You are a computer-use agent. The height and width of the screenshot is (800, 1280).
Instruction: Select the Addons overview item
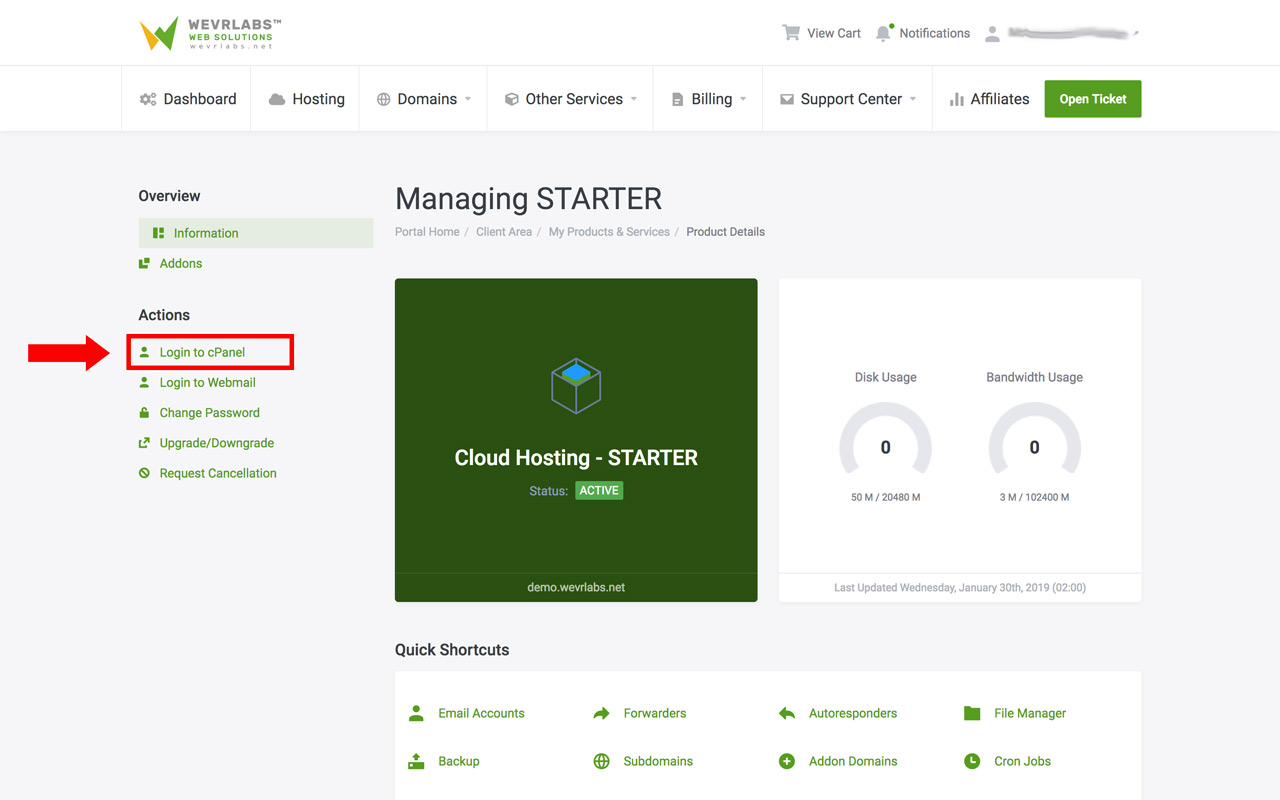(x=181, y=263)
